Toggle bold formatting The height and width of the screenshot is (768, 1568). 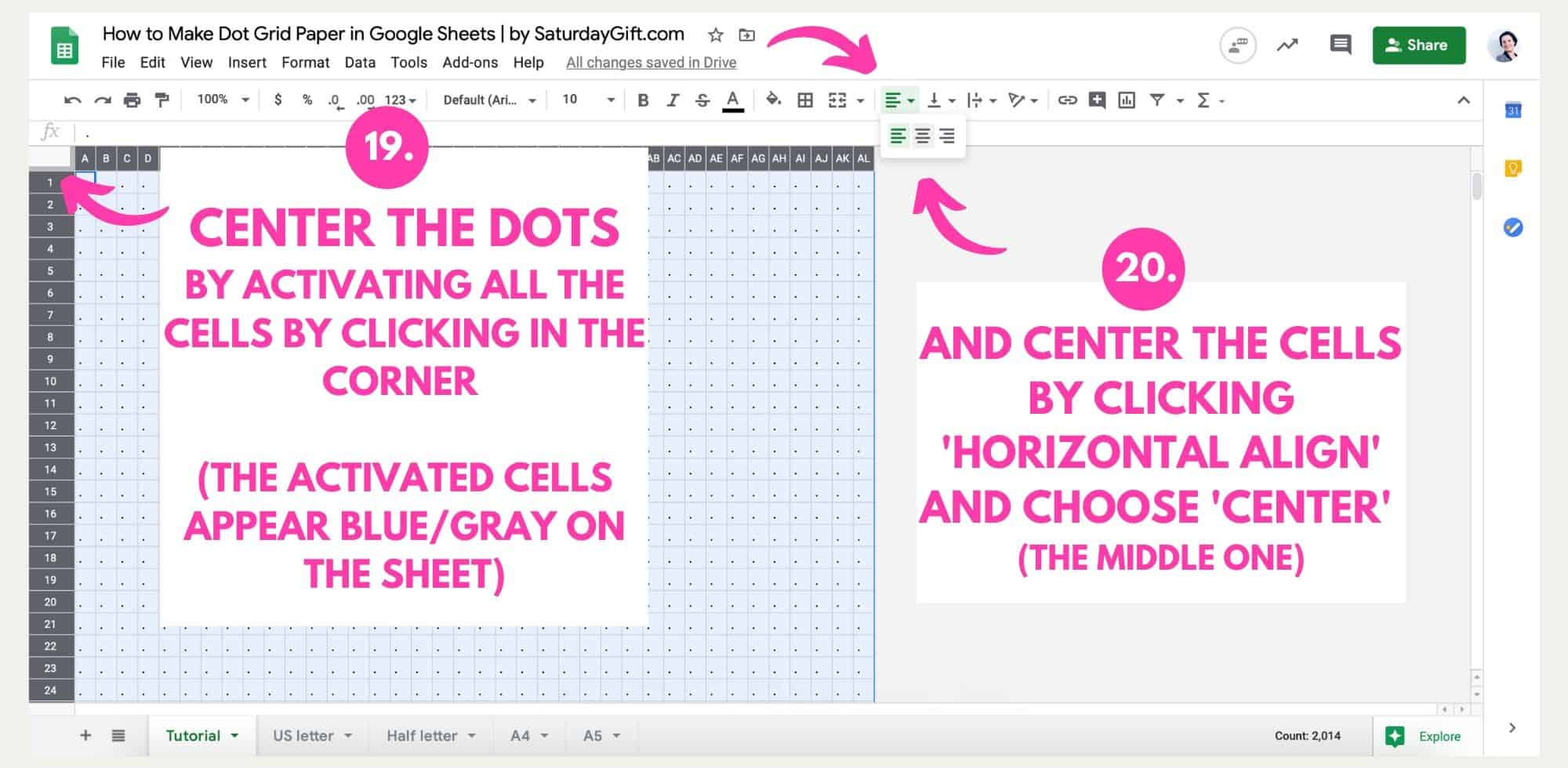643,100
